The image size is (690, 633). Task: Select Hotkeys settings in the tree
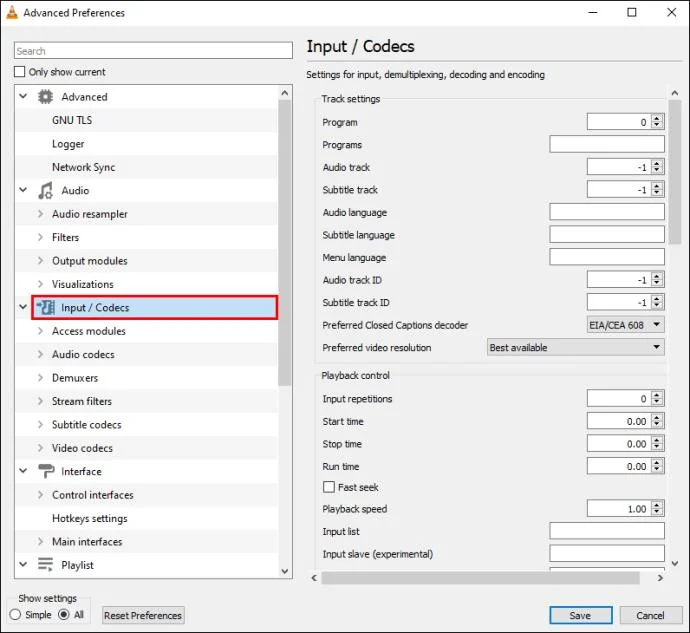(90, 518)
